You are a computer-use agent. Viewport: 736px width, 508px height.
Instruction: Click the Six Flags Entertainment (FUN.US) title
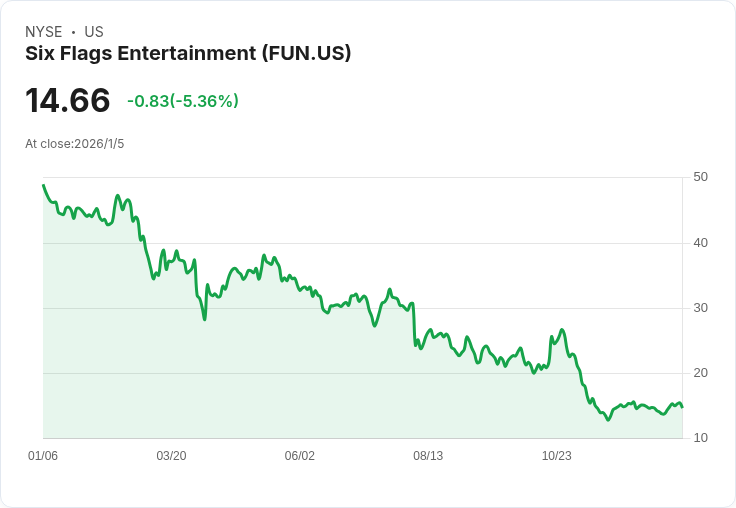coord(188,53)
